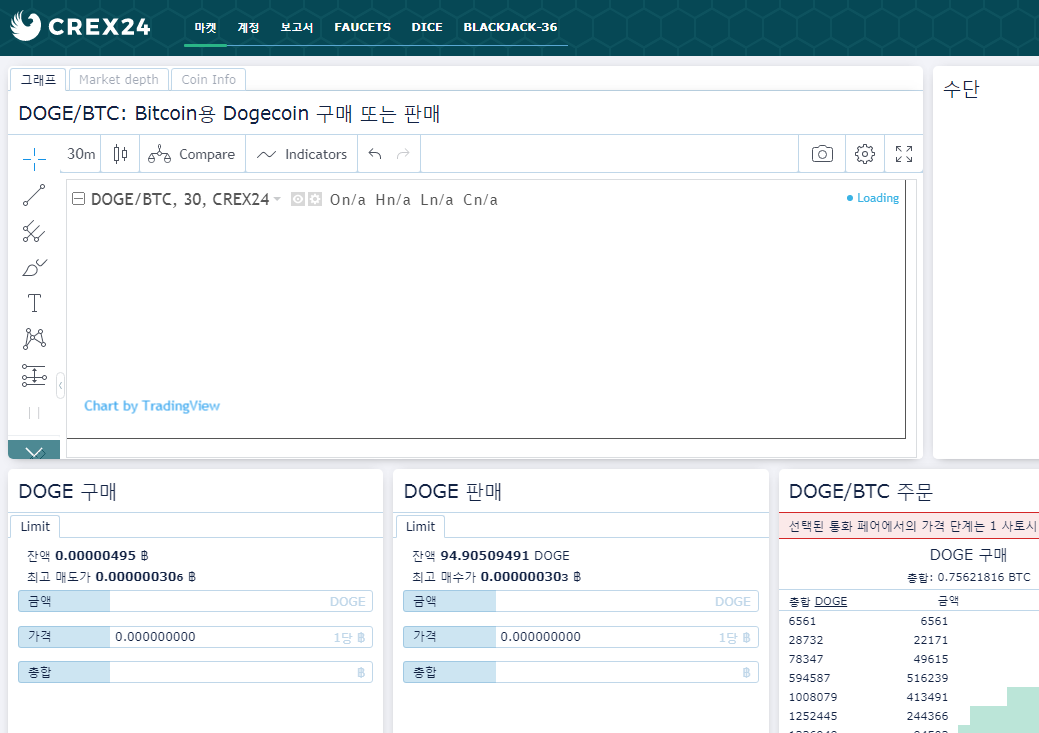Select the XABCD pattern tool
This screenshot has height=733, width=1039.
point(34,339)
